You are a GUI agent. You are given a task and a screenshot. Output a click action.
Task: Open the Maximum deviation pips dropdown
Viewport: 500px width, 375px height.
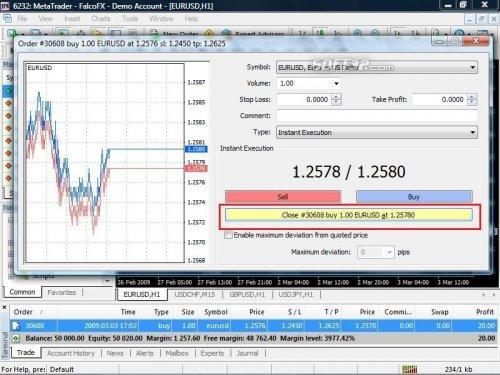389,252
